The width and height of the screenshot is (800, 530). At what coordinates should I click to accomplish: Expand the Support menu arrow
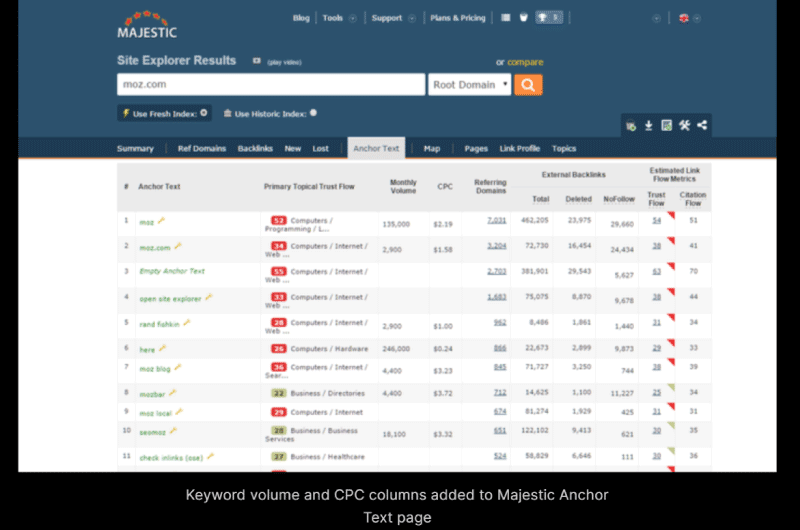pos(412,18)
